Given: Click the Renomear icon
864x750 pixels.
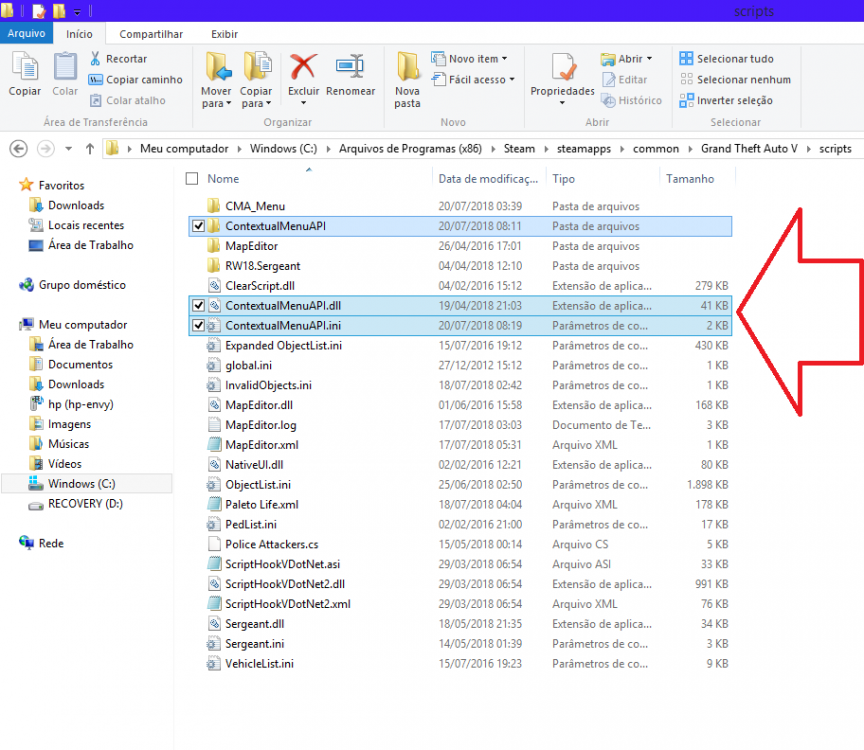Looking at the screenshot, I should coord(350,67).
